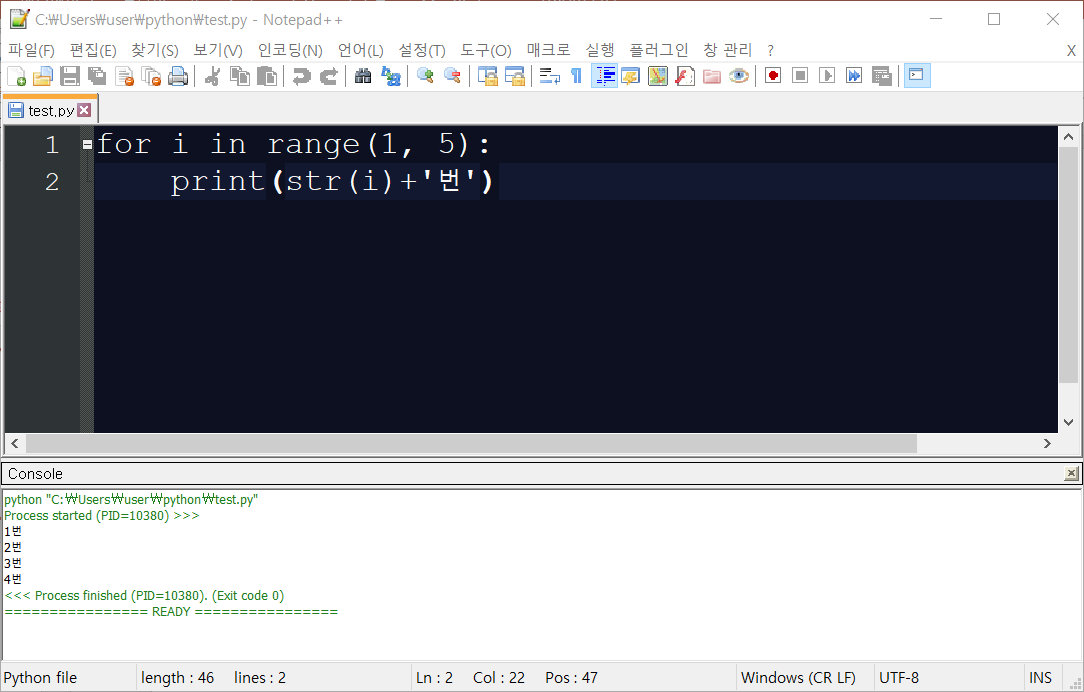Image resolution: width=1084 pixels, height=692 pixels.
Task: Print the document via printer icon
Action: 178,76
